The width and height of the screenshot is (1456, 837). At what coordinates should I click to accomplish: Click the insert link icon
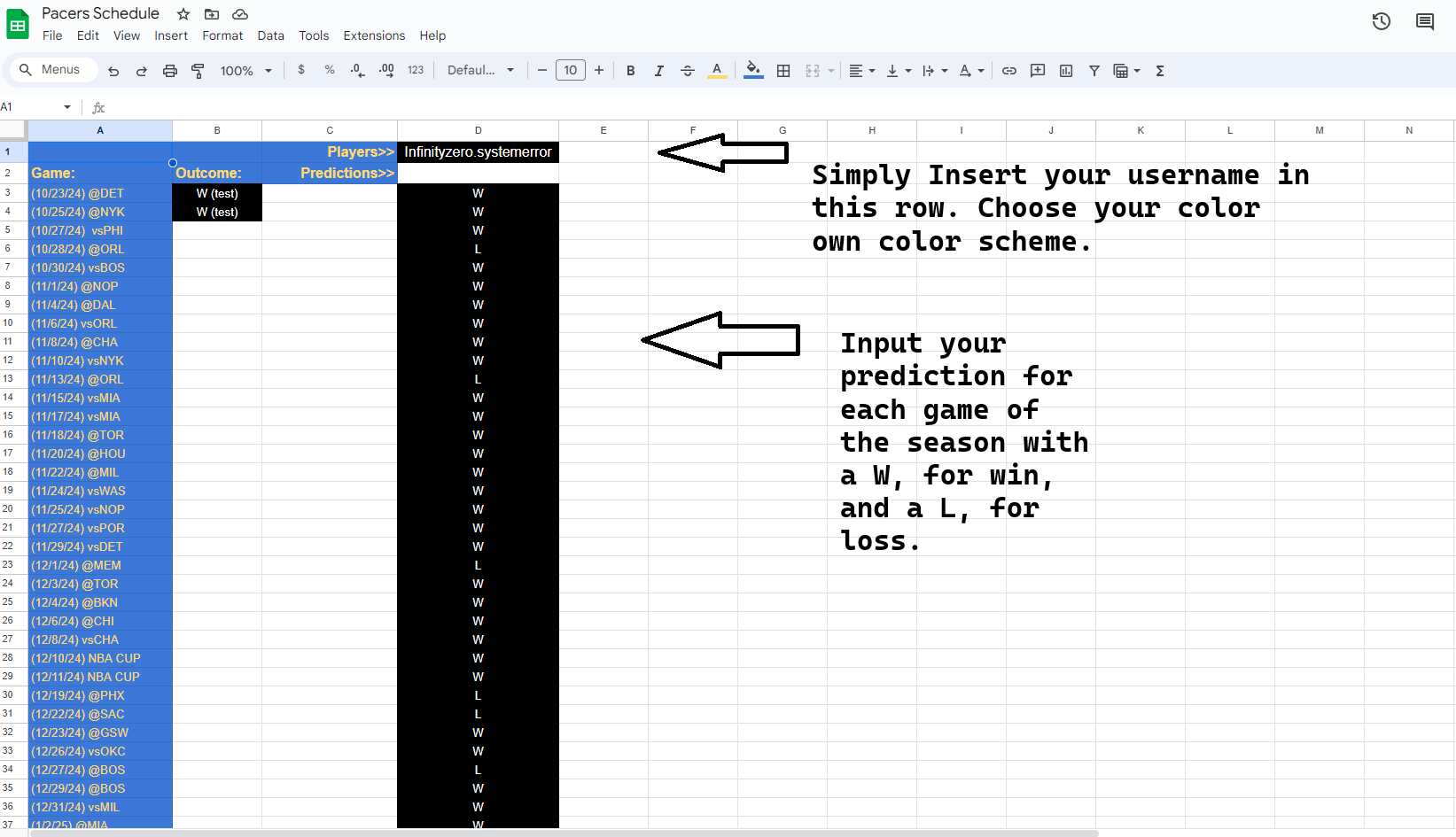1009,71
